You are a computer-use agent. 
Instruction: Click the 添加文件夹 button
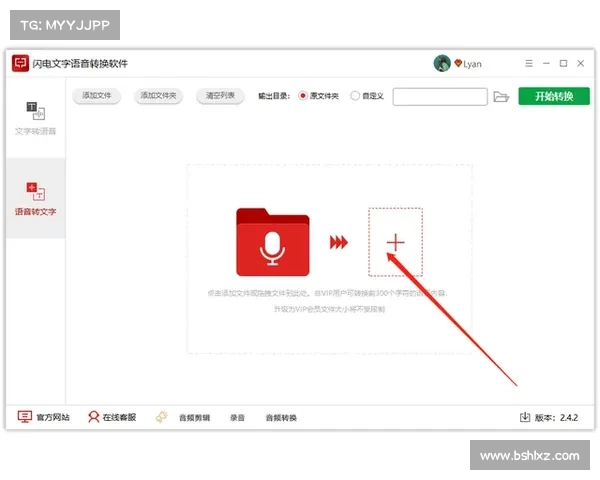click(x=158, y=96)
